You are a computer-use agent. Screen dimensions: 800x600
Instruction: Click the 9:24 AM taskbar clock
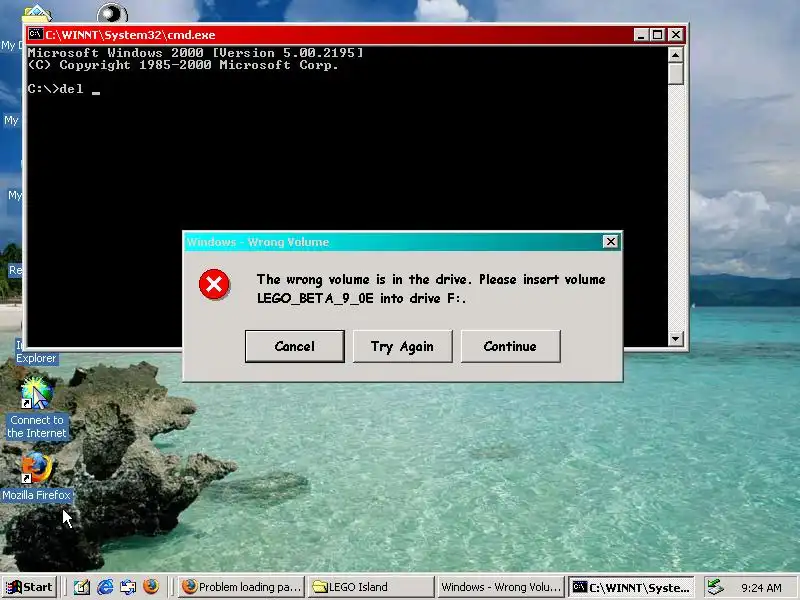click(x=761, y=588)
